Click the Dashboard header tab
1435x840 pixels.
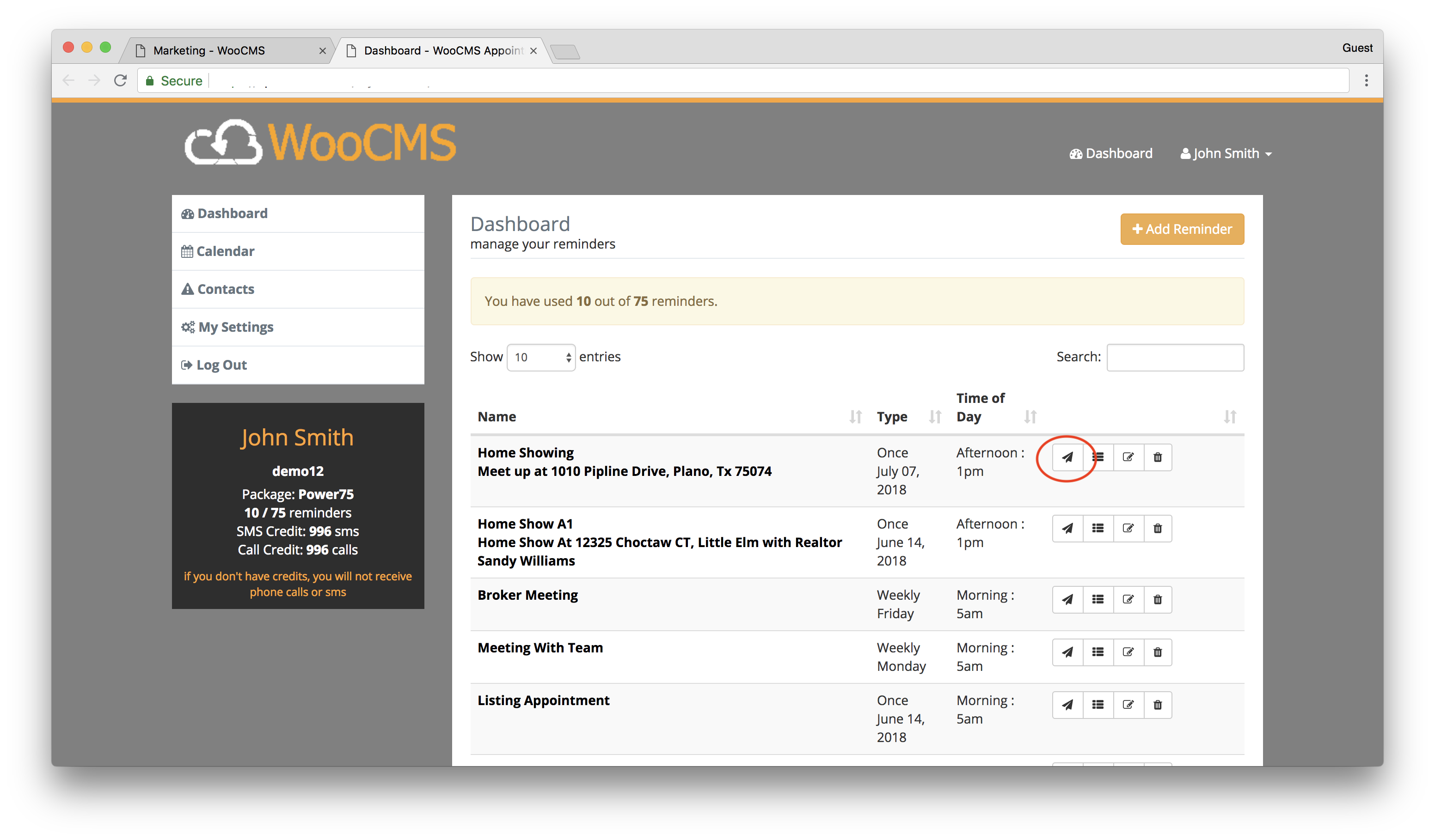(1112, 153)
